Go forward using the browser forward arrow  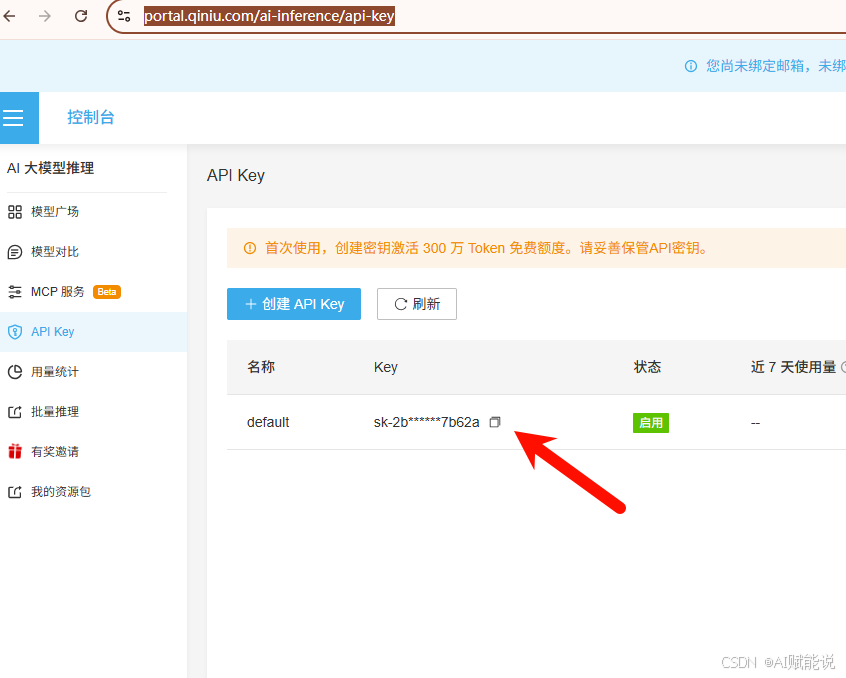point(45,16)
